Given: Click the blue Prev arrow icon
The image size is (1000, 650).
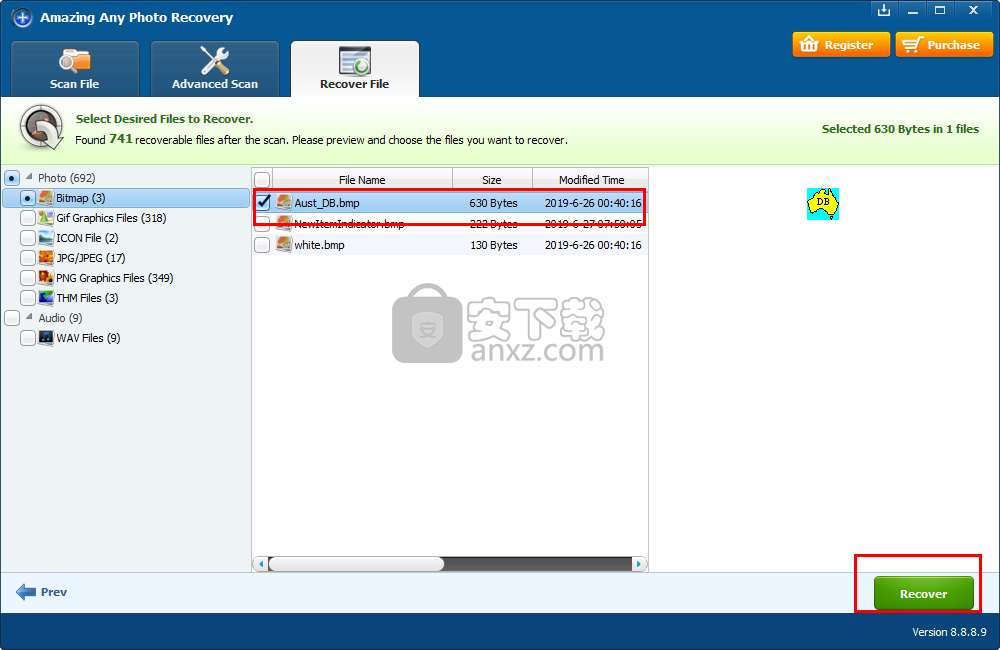Looking at the screenshot, I should (x=26, y=592).
